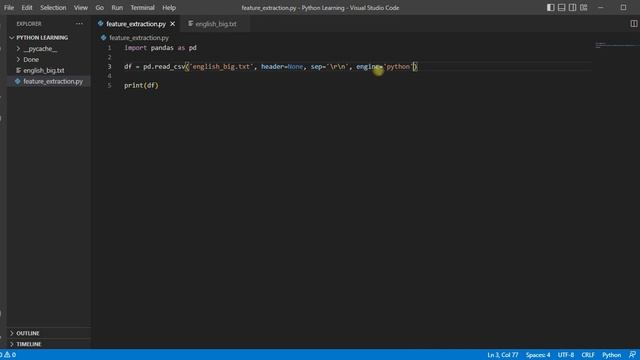Open the Run menu

click(x=117, y=8)
